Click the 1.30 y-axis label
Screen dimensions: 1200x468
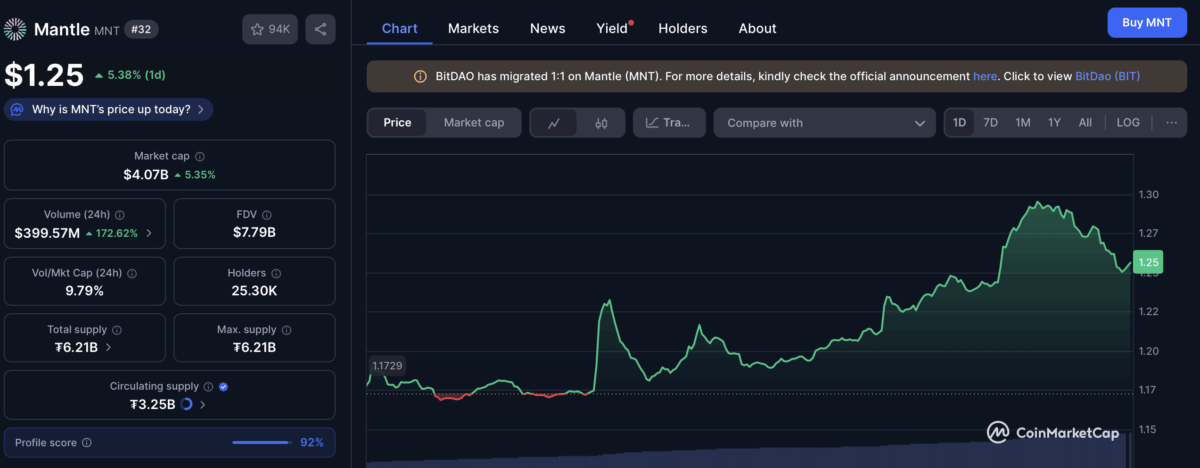click(1149, 194)
